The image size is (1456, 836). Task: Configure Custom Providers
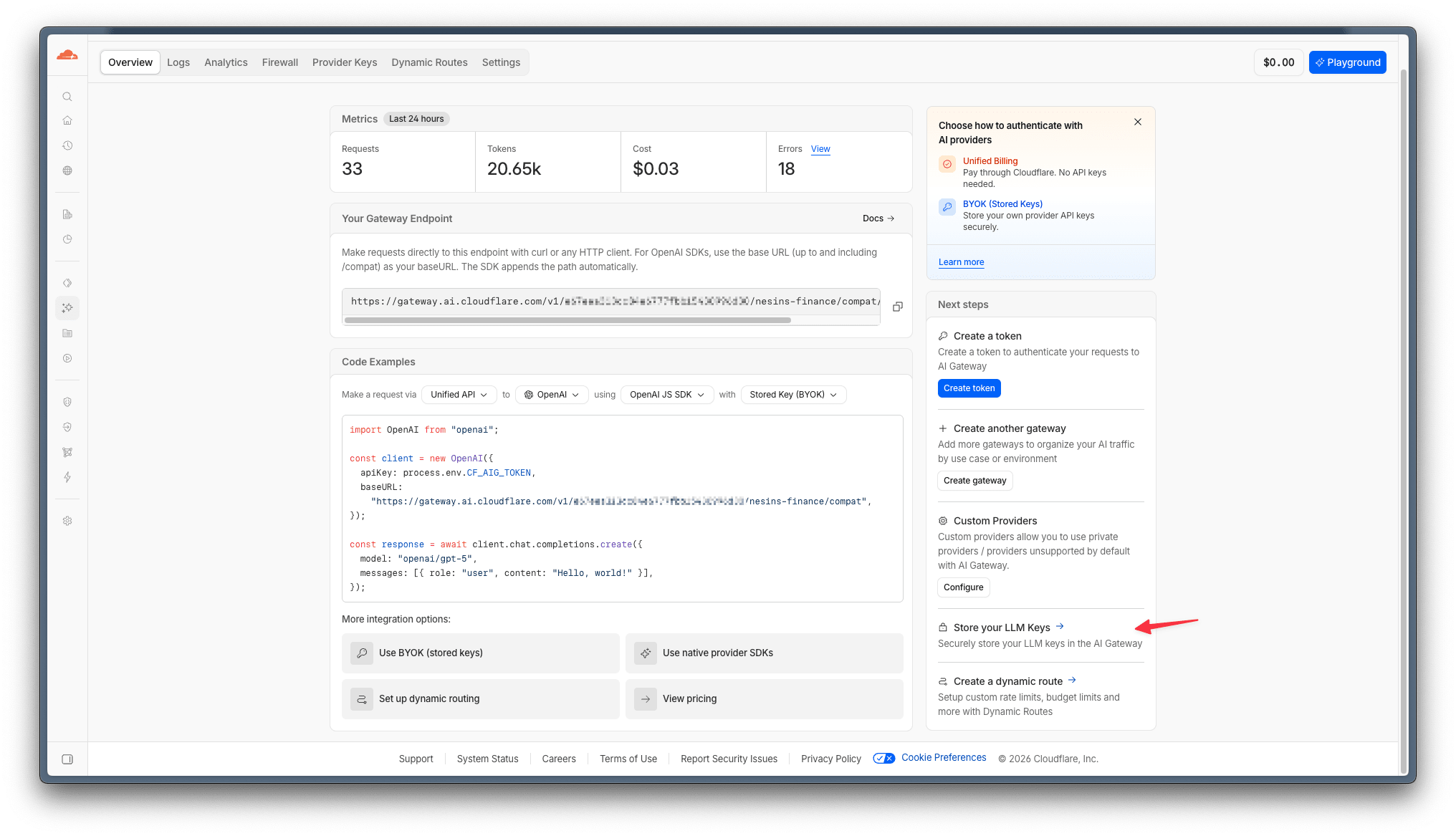(x=963, y=587)
